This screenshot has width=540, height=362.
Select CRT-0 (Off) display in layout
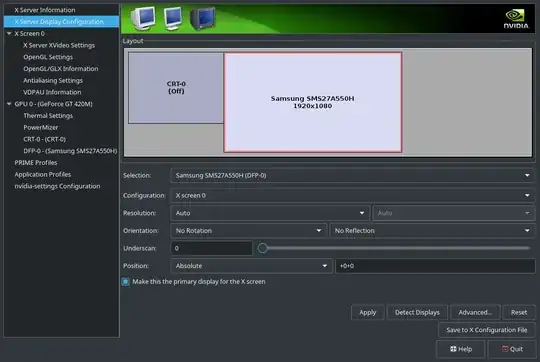click(x=176, y=88)
